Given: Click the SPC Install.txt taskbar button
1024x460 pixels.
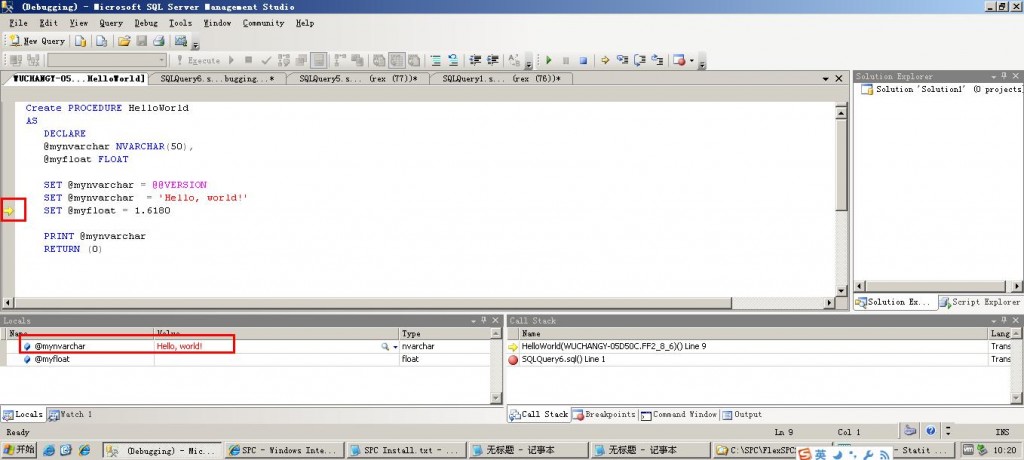Looking at the screenshot, I should coord(406,450).
